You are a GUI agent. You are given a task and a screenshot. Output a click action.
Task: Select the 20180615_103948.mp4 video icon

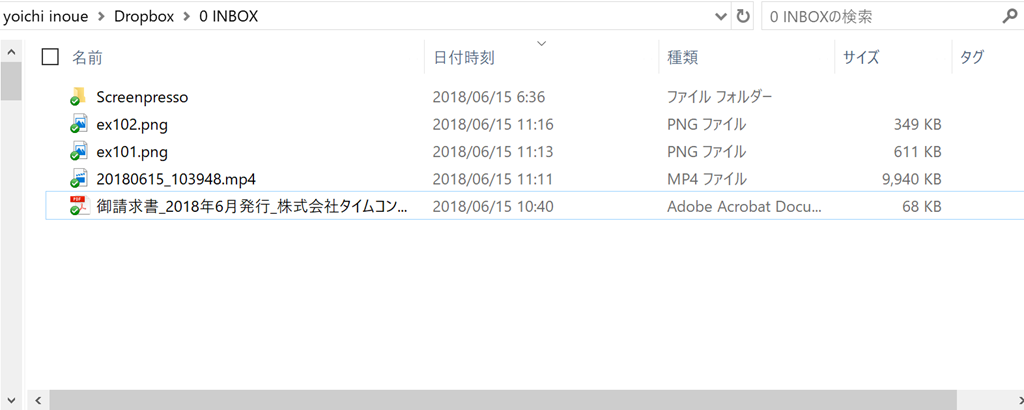(78, 179)
